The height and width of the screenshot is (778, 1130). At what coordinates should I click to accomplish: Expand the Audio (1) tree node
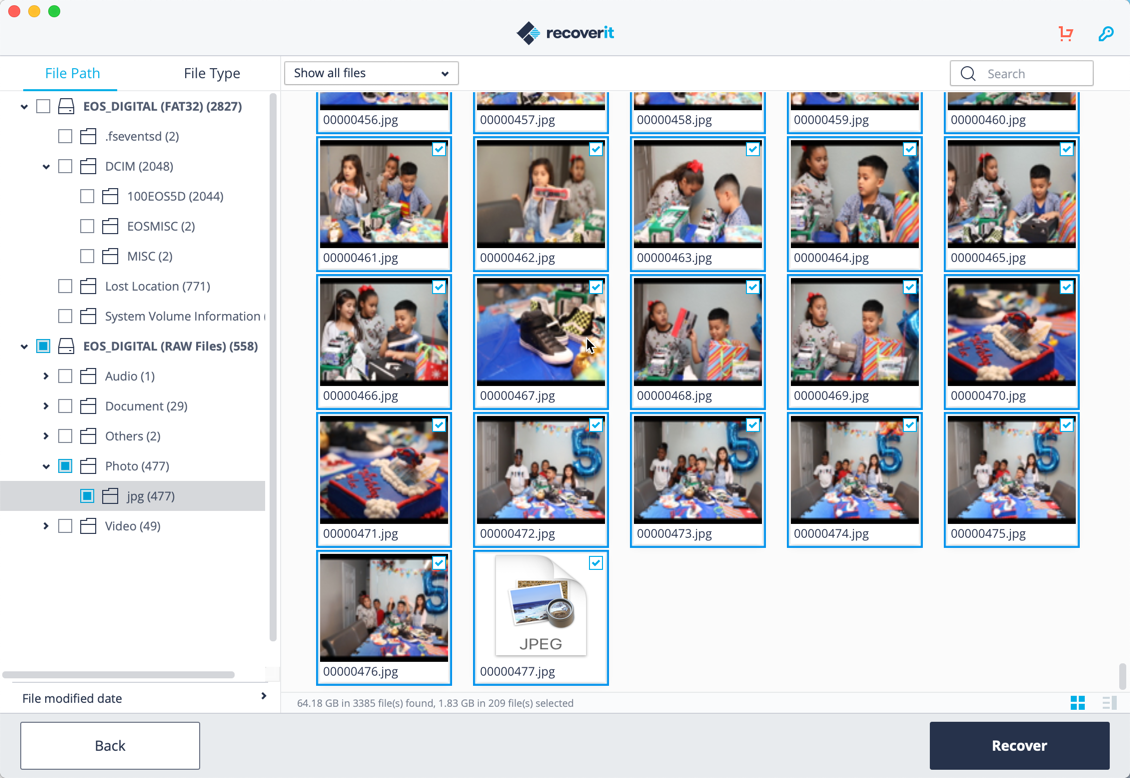pos(46,376)
